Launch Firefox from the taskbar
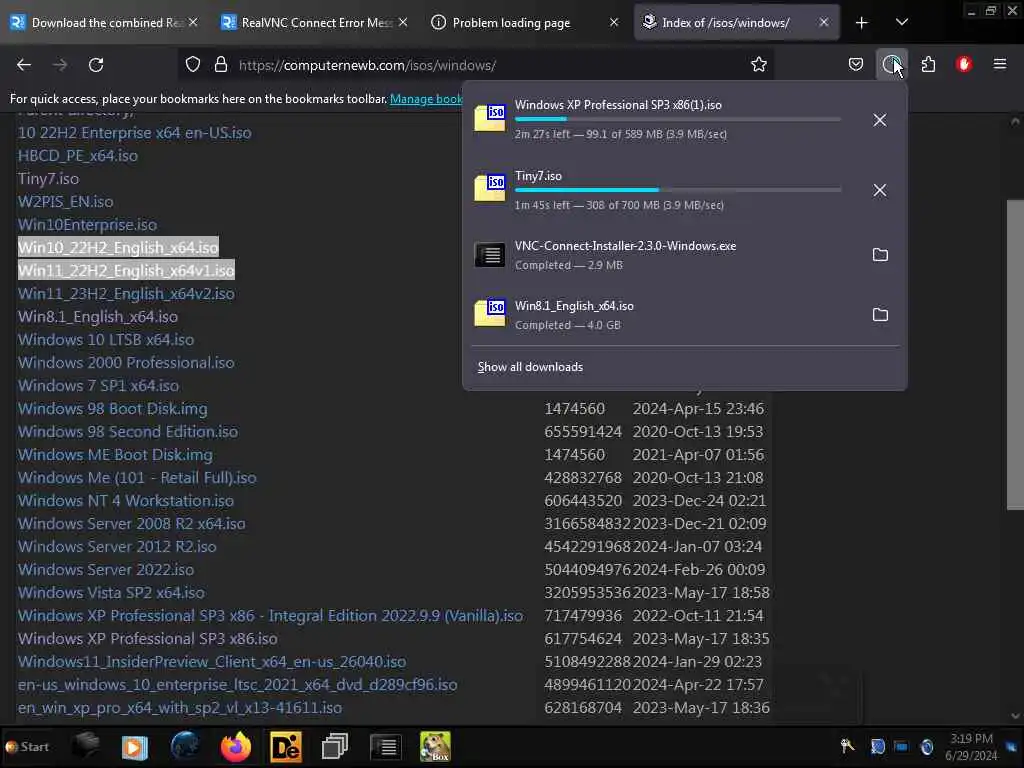The height and width of the screenshot is (768, 1024). pyautogui.click(x=236, y=746)
